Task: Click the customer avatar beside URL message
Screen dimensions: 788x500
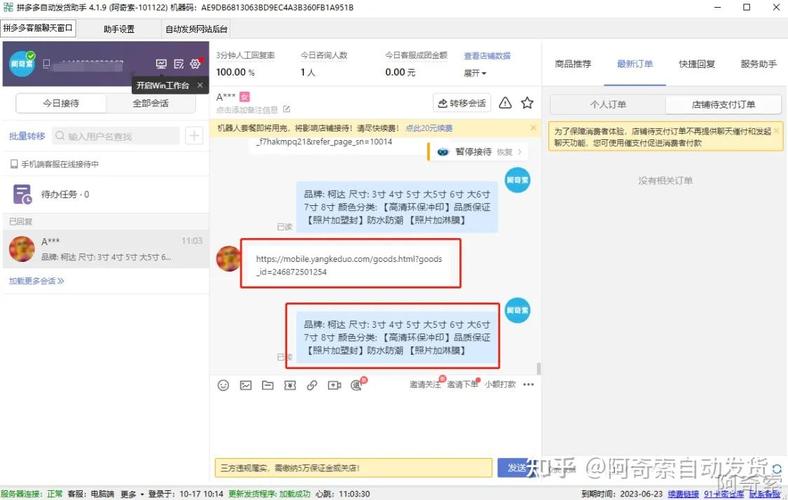Action: click(229, 259)
